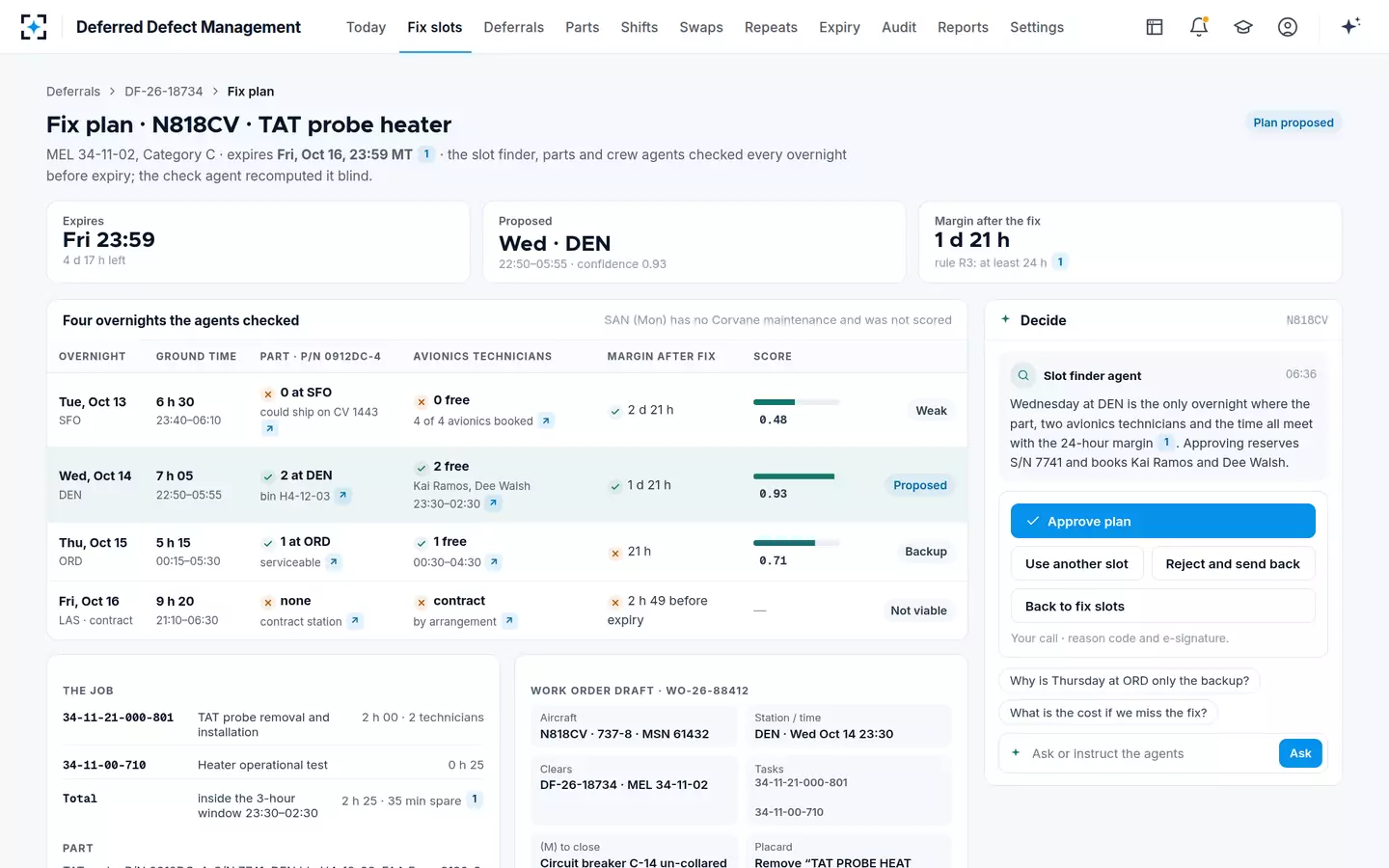This screenshot has width=1389, height=868.
Task: Open footnote 1 badge next to rule R3
Action: click(x=1060, y=262)
